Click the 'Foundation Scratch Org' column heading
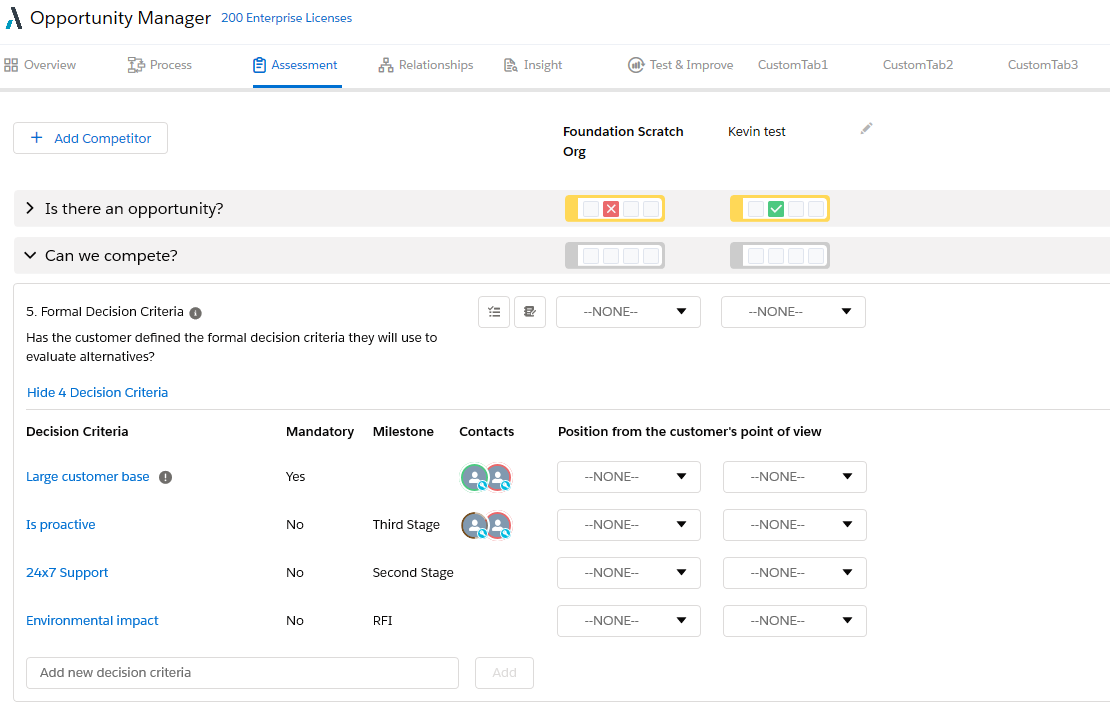The width and height of the screenshot is (1110, 708). coord(623,142)
